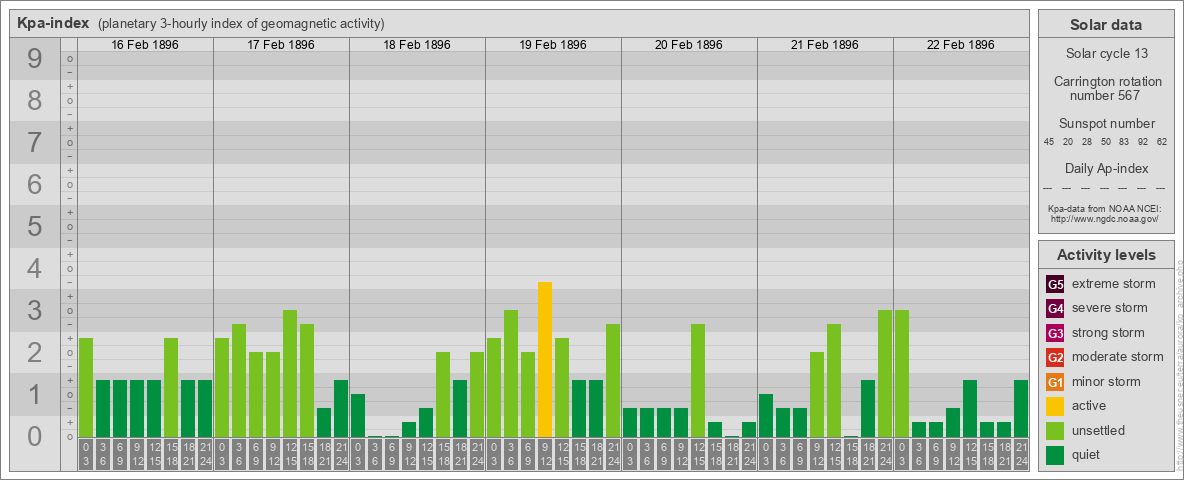Click the 20 Feb 1896 date header
This screenshot has height=480, width=1184.
click(689, 45)
